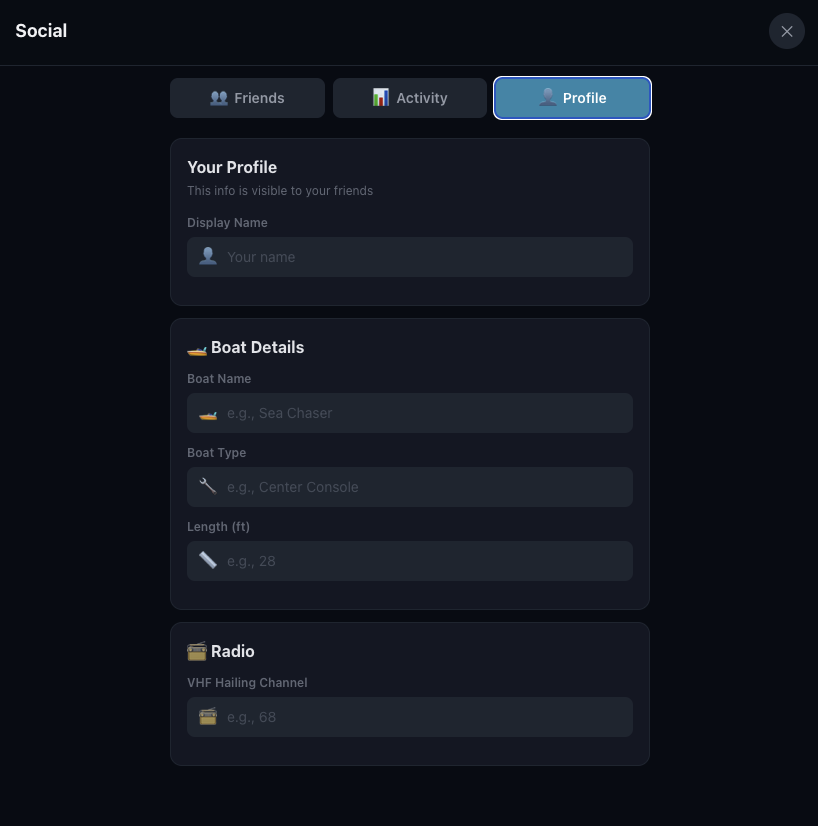Screen dimensions: 818x826
Task: Click the Your Profile section header
Action: (232, 167)
